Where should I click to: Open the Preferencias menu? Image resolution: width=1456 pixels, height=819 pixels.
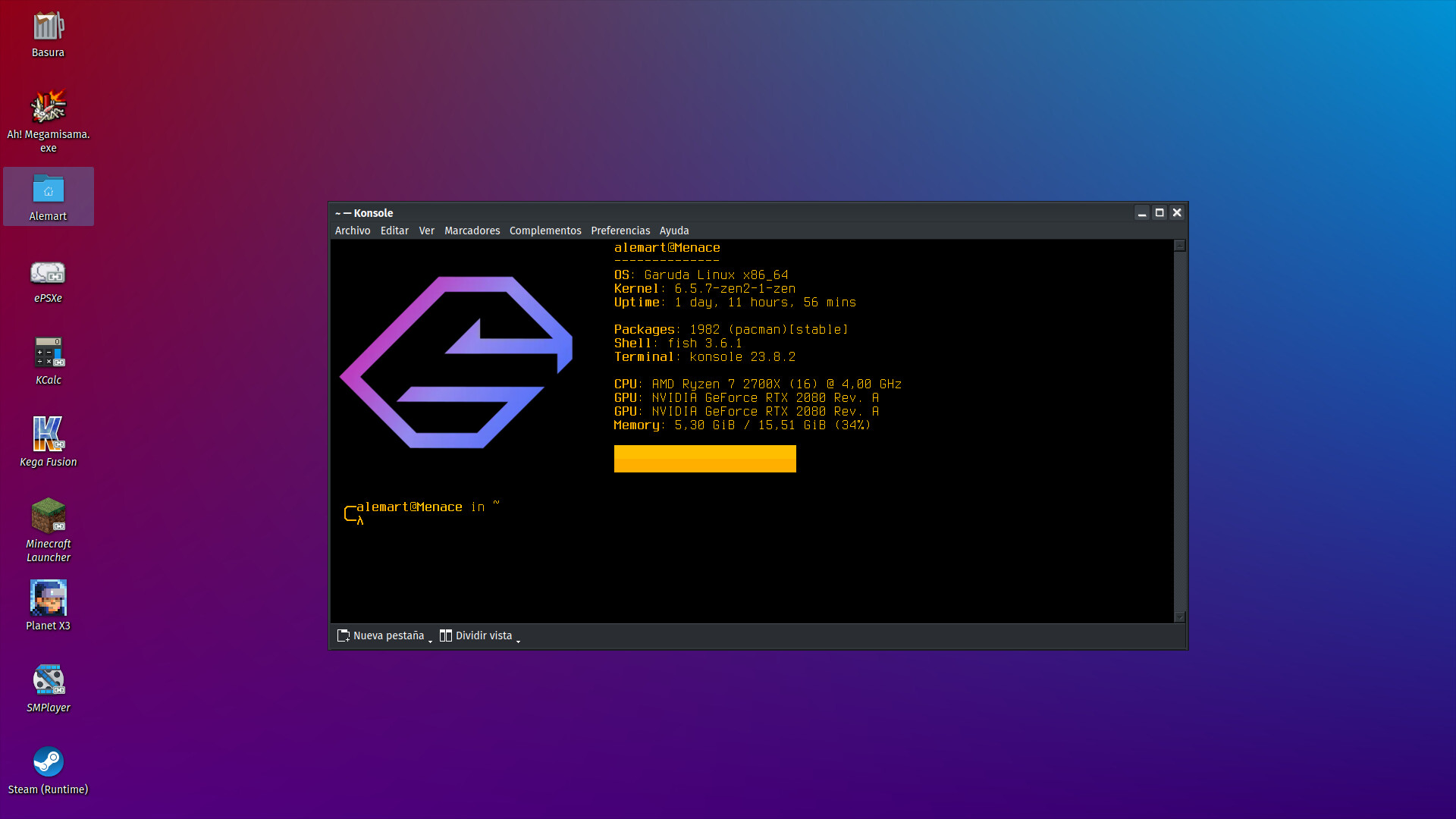pos(620,231)
